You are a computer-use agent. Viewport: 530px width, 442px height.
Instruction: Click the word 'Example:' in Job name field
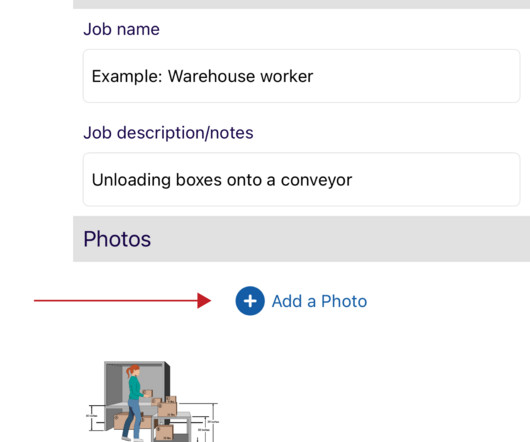[x=127, y=76]
